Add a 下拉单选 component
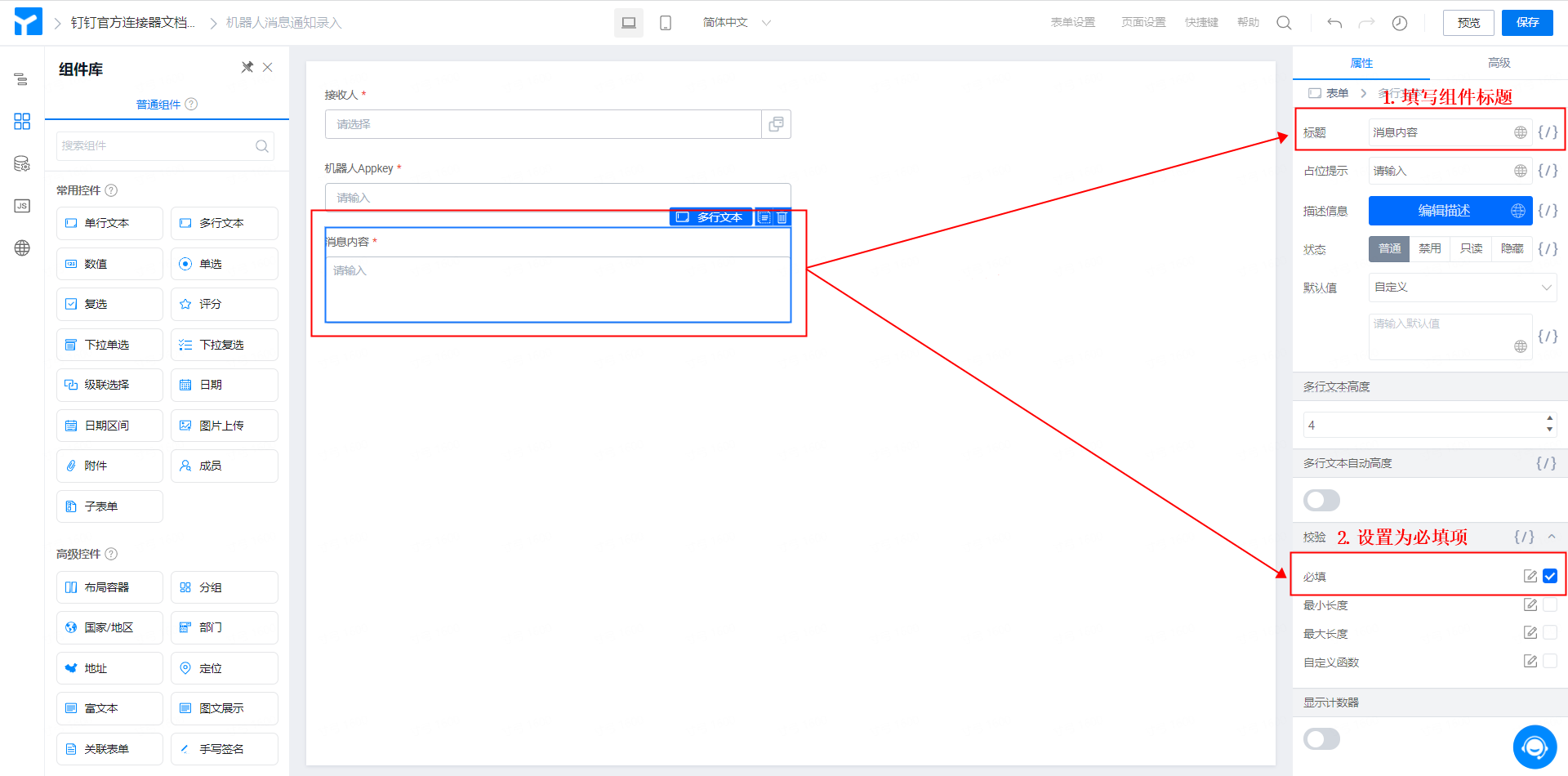This screenshot has width=1568, height=776. tap(109, 345)
